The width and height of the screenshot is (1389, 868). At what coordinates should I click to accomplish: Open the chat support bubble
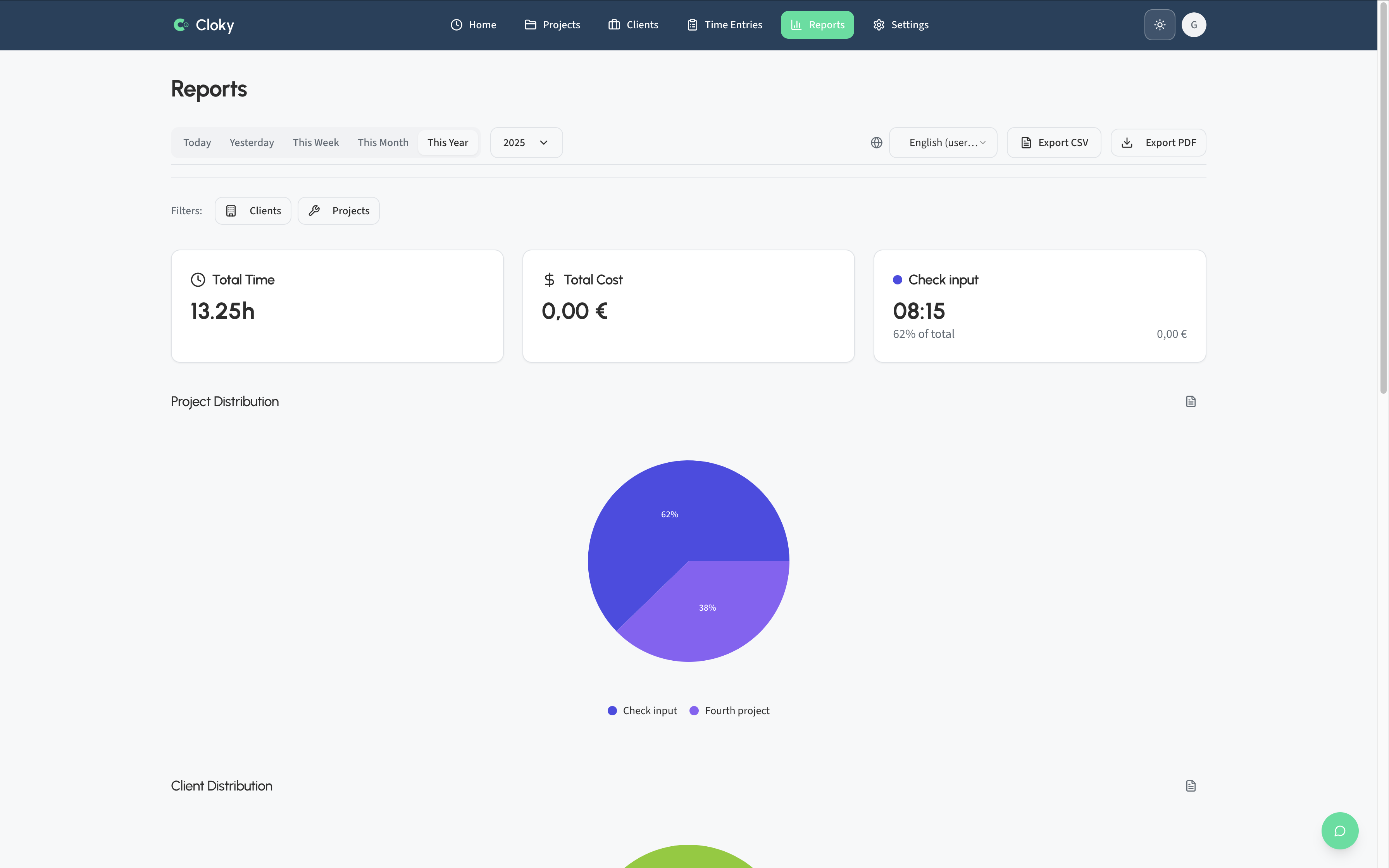(x=1340, y=831)
